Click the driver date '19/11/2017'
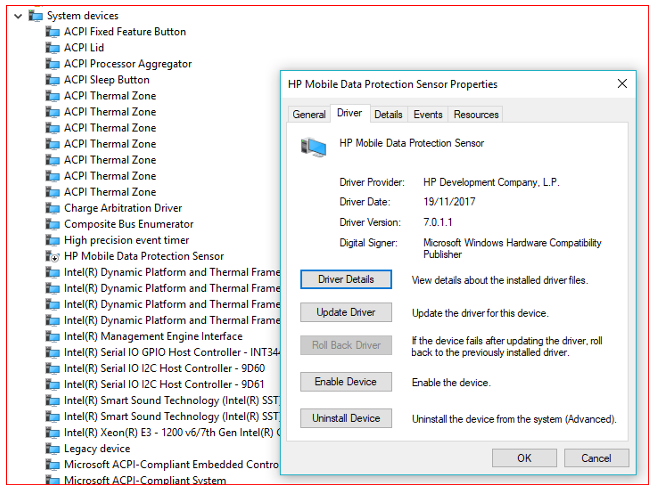This screenshot has height=492, width=658. click(449, 202)
